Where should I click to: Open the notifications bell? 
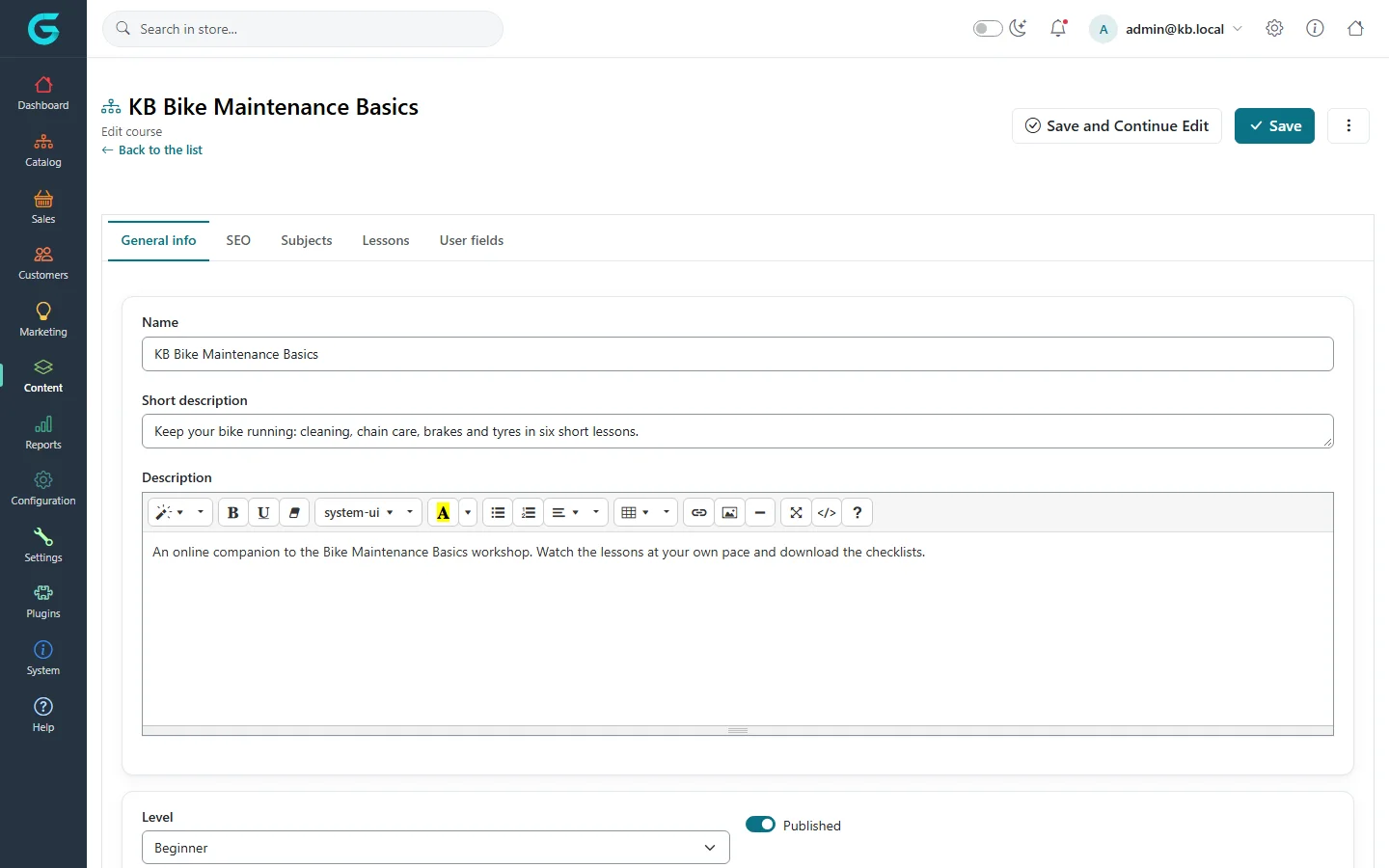pyautogui.click(x=1058, y=29)
